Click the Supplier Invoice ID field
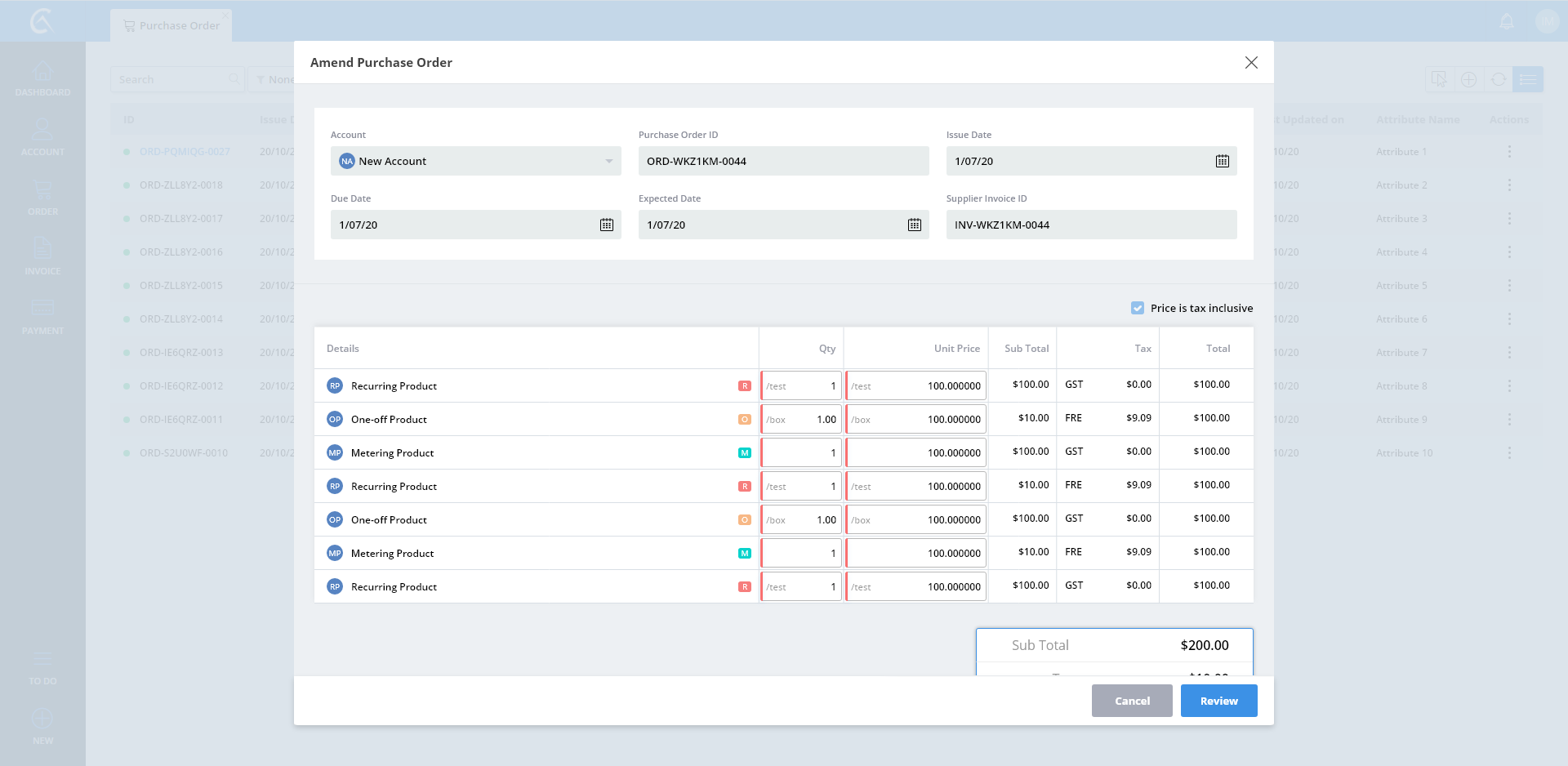 point(1091,225)
